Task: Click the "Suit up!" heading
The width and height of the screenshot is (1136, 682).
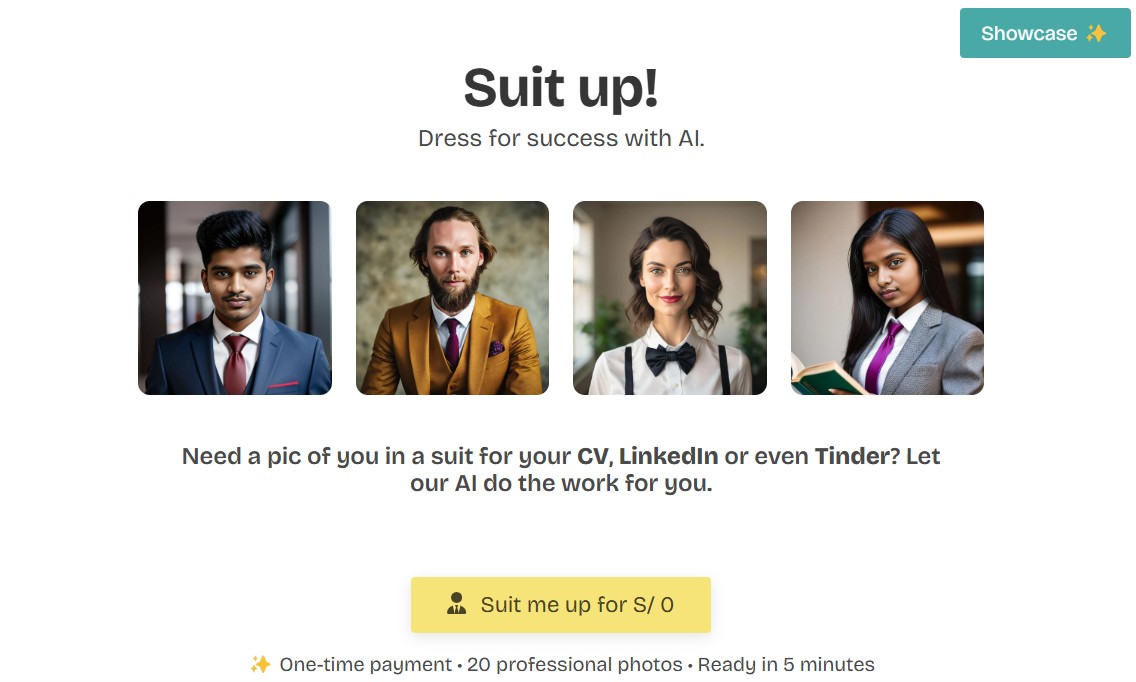Action: pos(561,87)
